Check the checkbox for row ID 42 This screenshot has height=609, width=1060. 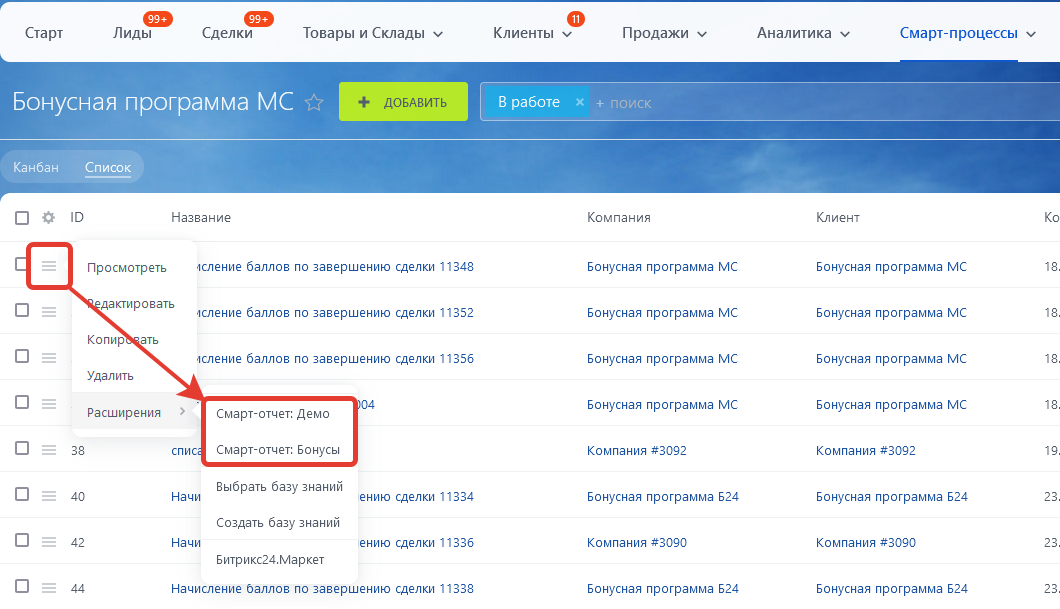point(22,541)
